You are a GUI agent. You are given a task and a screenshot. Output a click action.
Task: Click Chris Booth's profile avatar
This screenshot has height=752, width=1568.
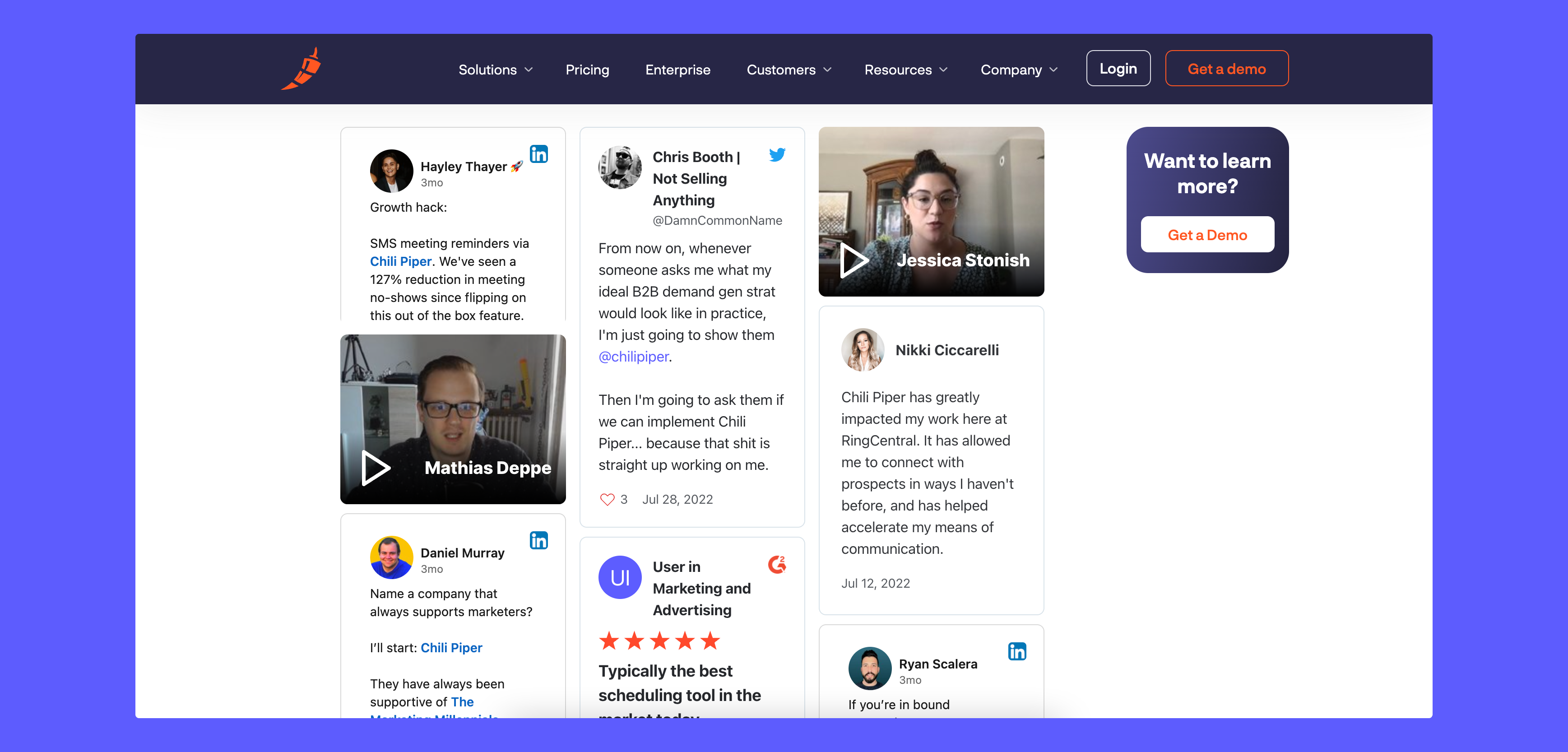click(x=620, y=167)
